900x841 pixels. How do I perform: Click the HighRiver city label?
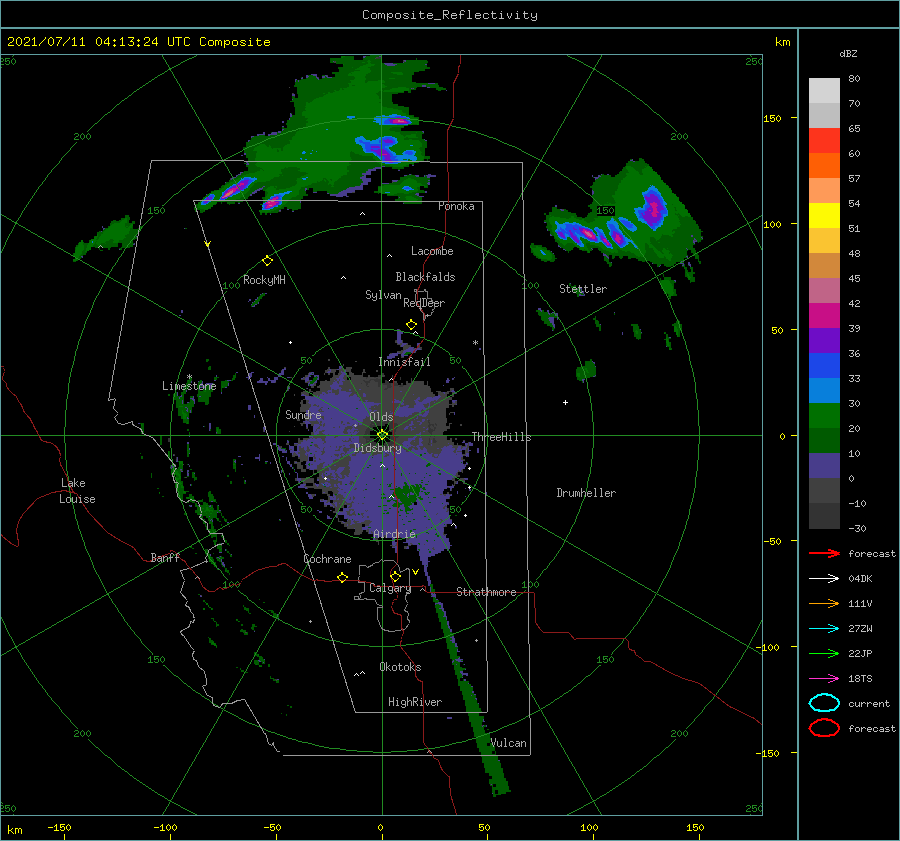pyautogui.click(x=415, y=702)
